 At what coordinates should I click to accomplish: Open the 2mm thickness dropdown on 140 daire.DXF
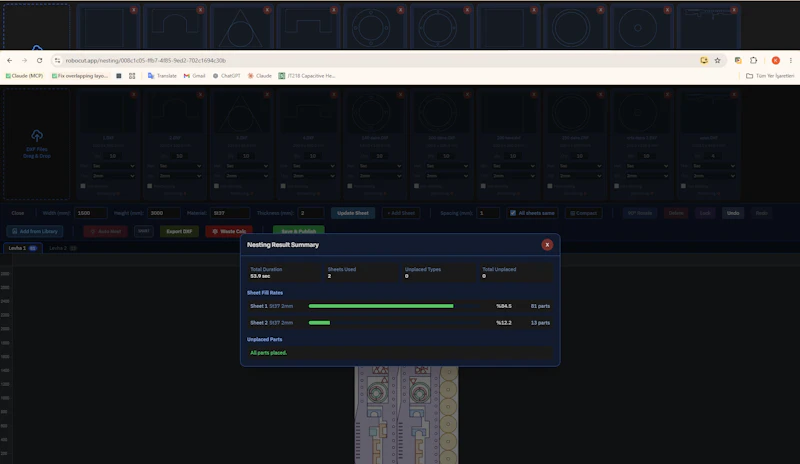point(380,176)
